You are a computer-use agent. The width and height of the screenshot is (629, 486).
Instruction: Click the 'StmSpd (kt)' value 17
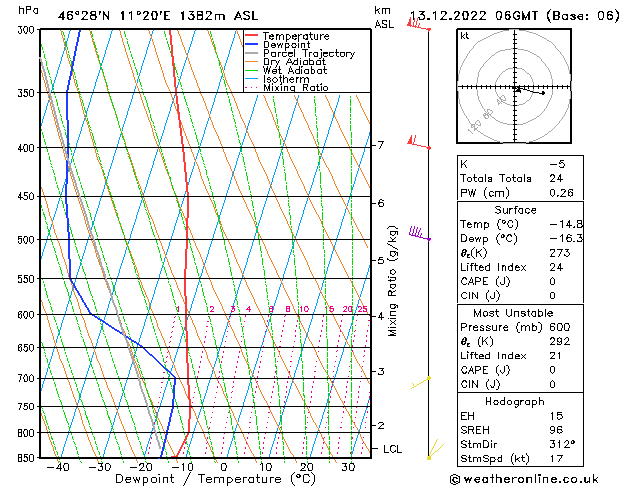click(556, 458)
